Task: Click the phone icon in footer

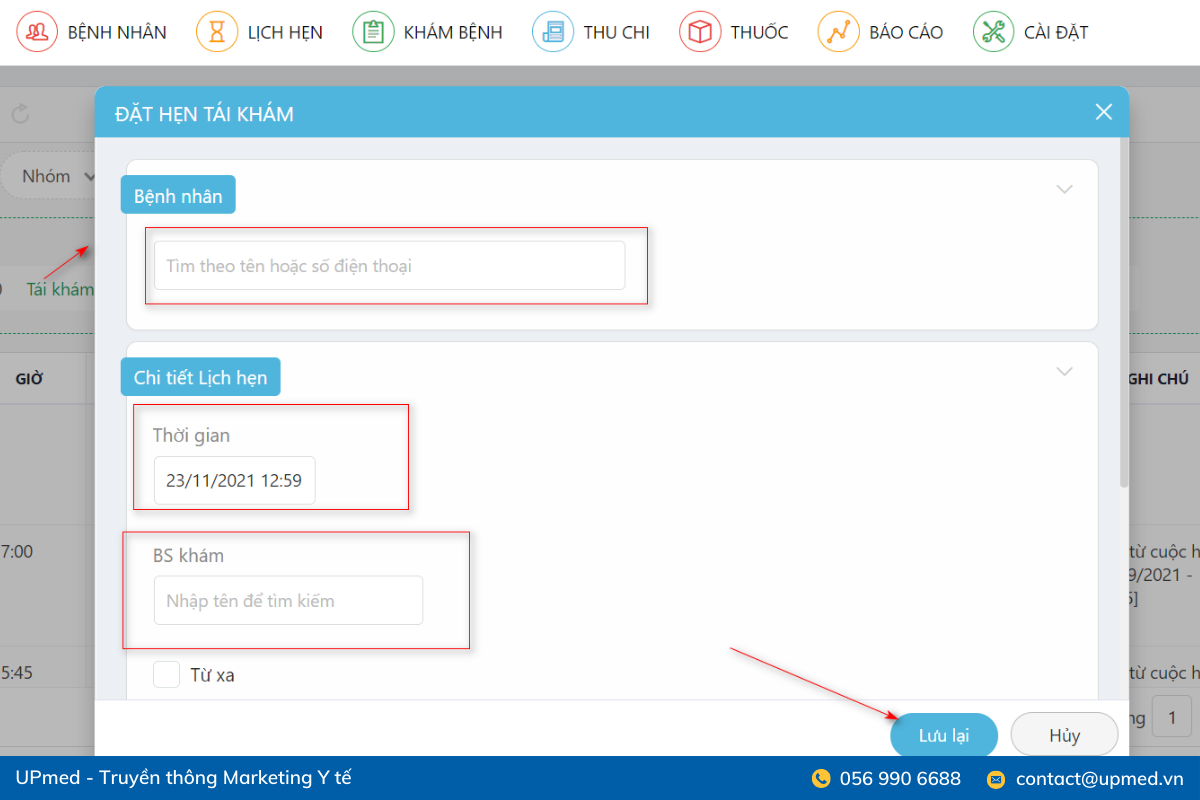Action: (x=821, y=779)
